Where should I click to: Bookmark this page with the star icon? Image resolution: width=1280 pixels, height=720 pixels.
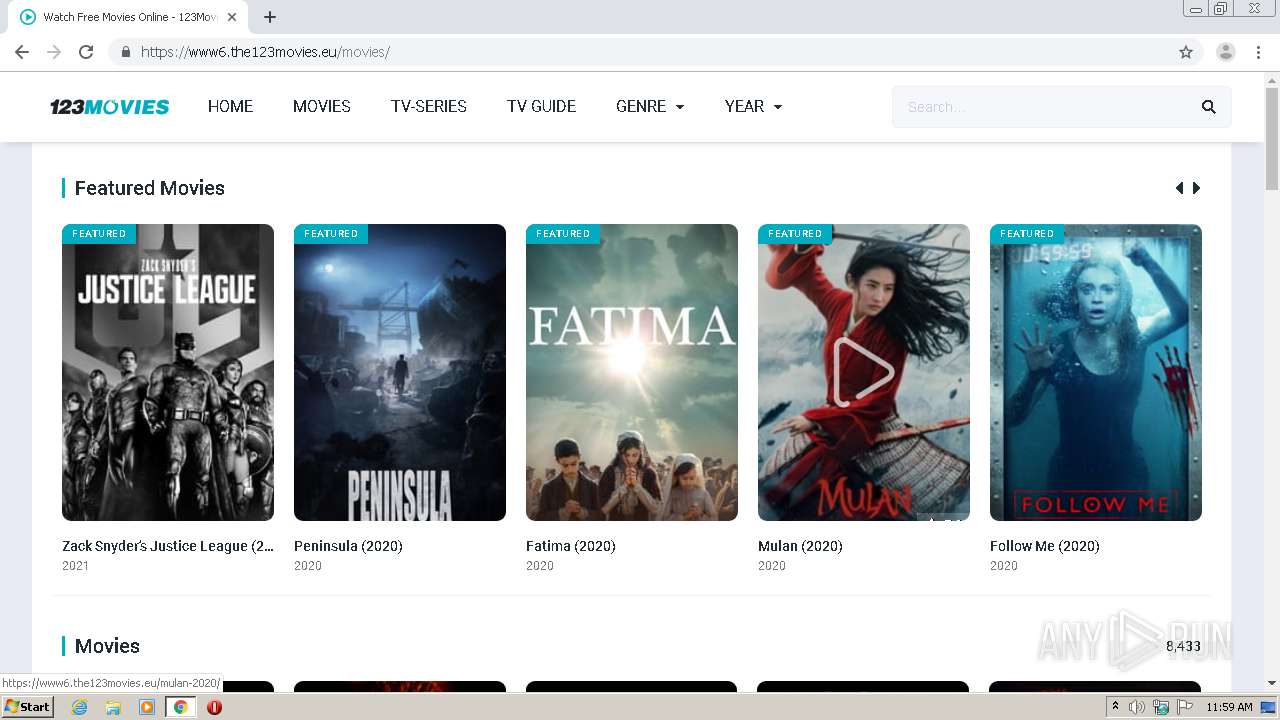tap(1186, 52)
